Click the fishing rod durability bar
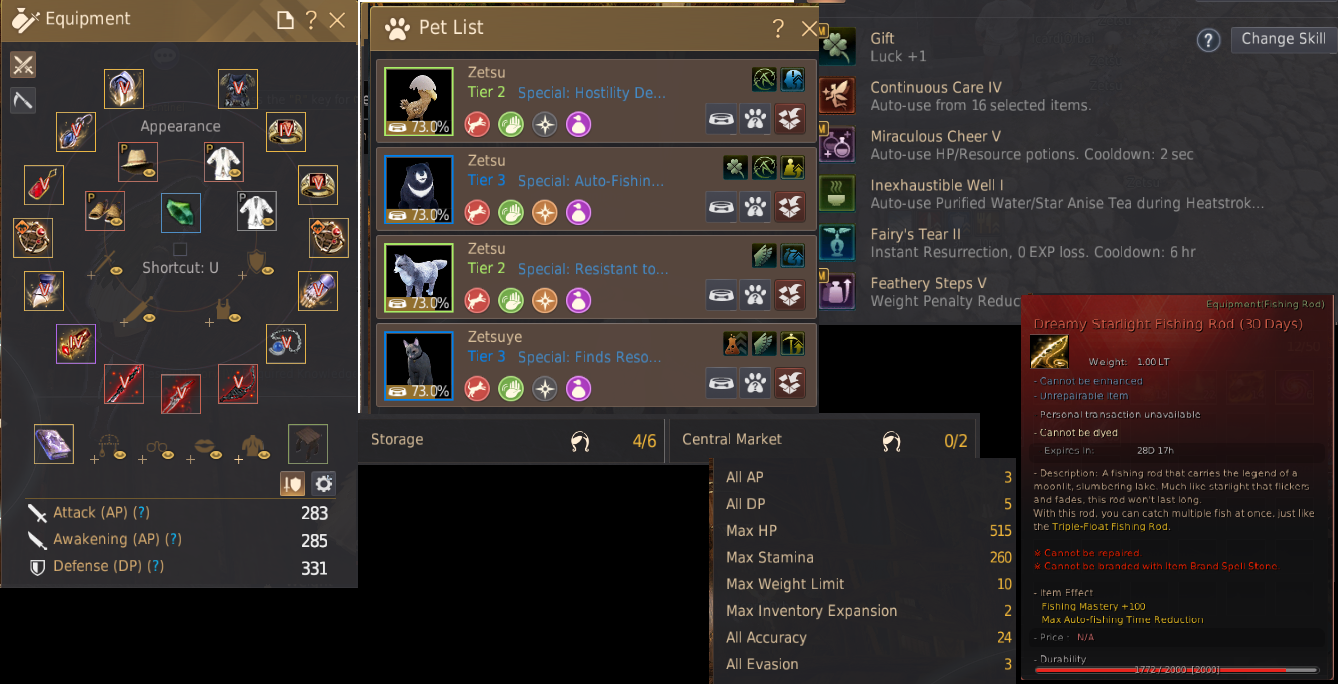 [x=1176, y=670]
